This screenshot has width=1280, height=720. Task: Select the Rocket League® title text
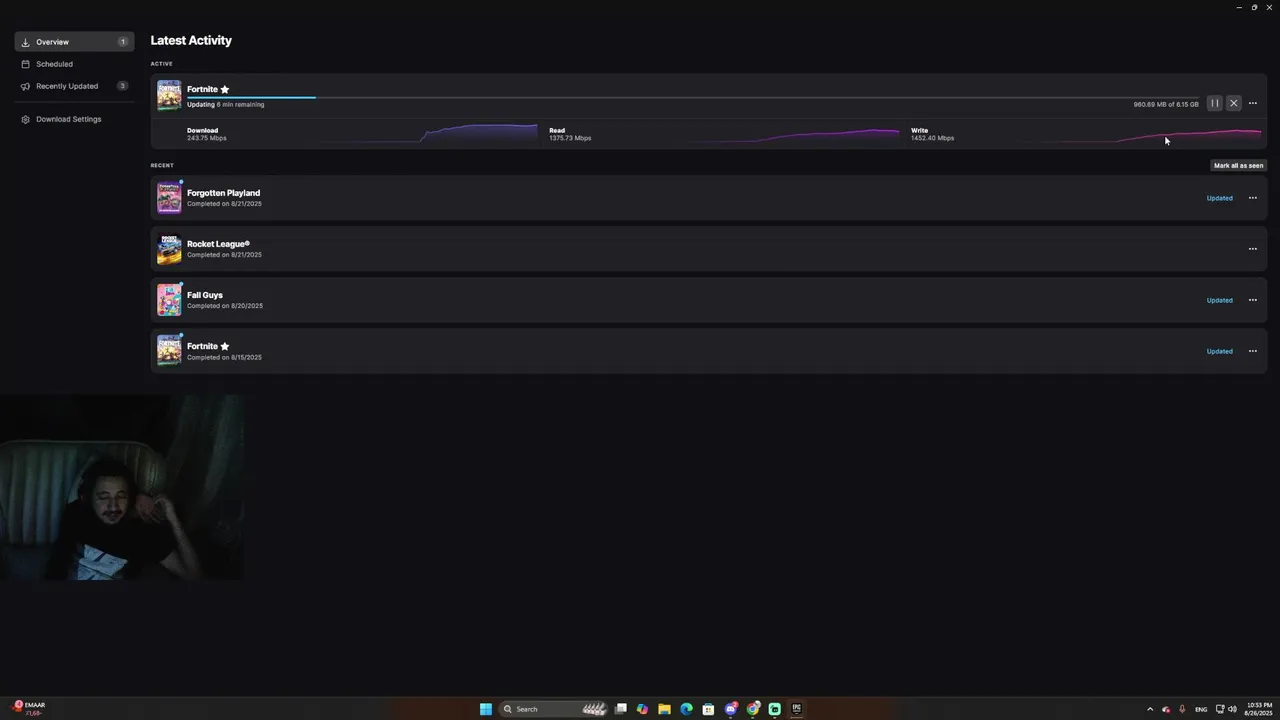pyautogui.click(x=218, y=244)
